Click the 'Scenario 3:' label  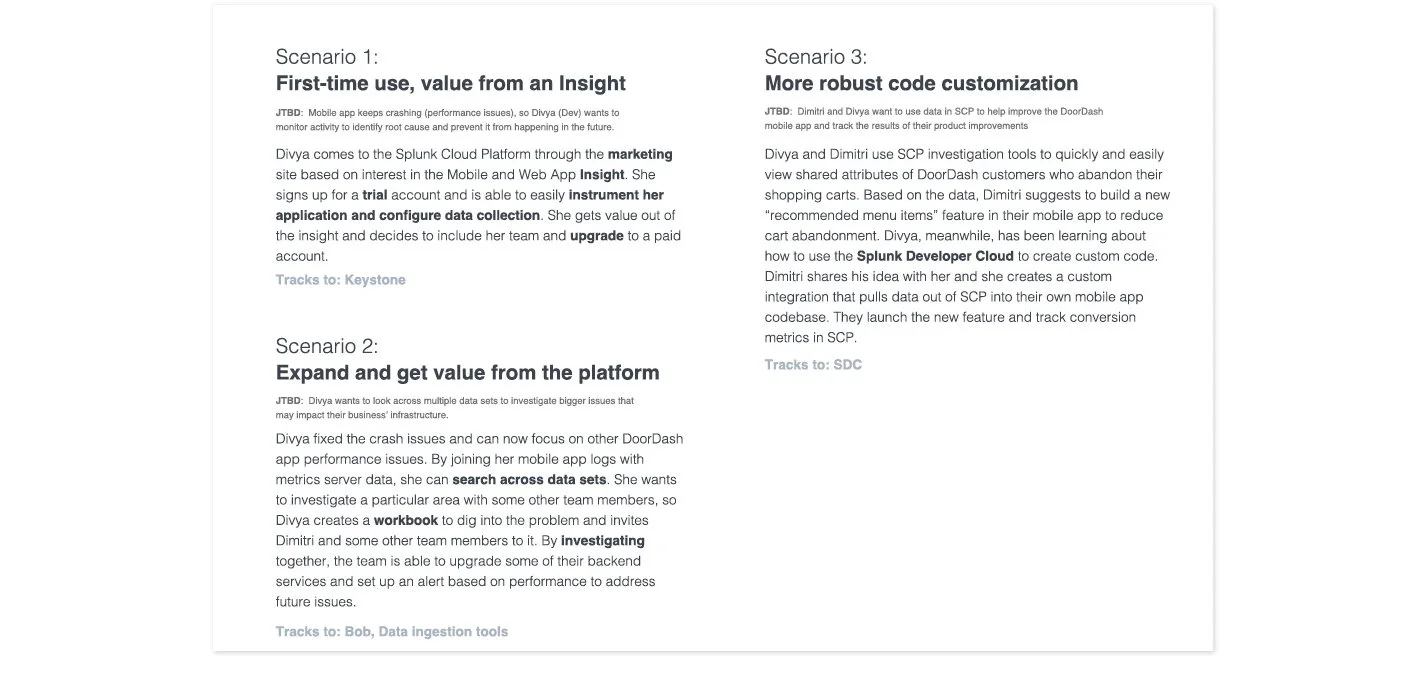[816, 56]
